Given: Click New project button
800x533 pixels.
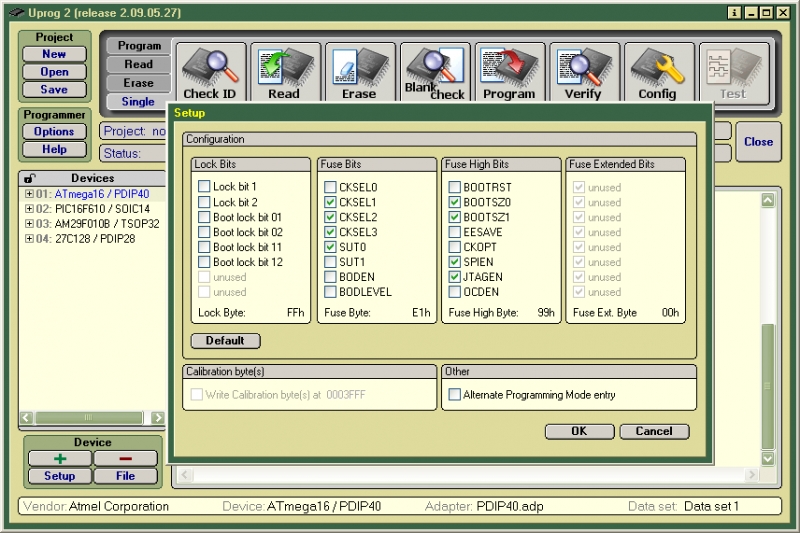Looking at the screenshot, I should pyautogui.click(x=54, y=54).
